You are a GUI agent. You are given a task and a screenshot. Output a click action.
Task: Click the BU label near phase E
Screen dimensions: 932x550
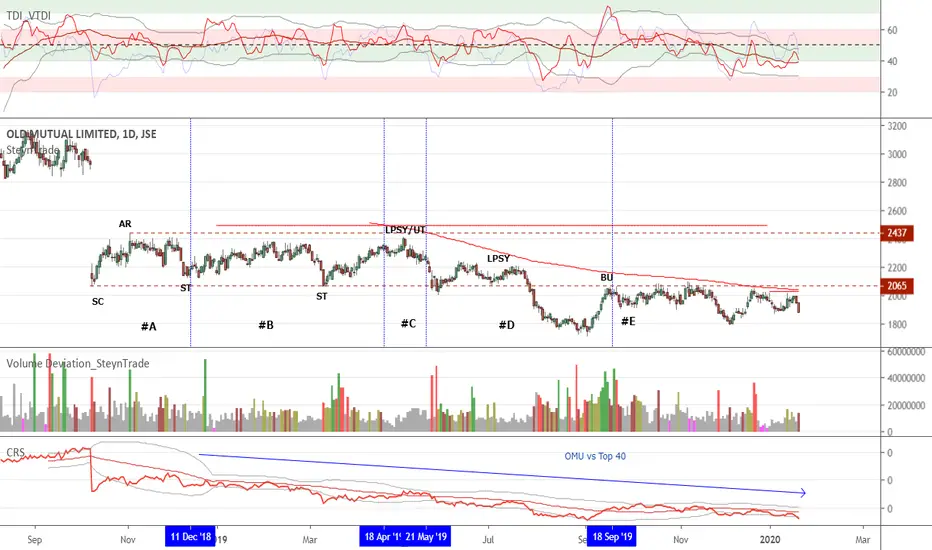pos(606,277)
